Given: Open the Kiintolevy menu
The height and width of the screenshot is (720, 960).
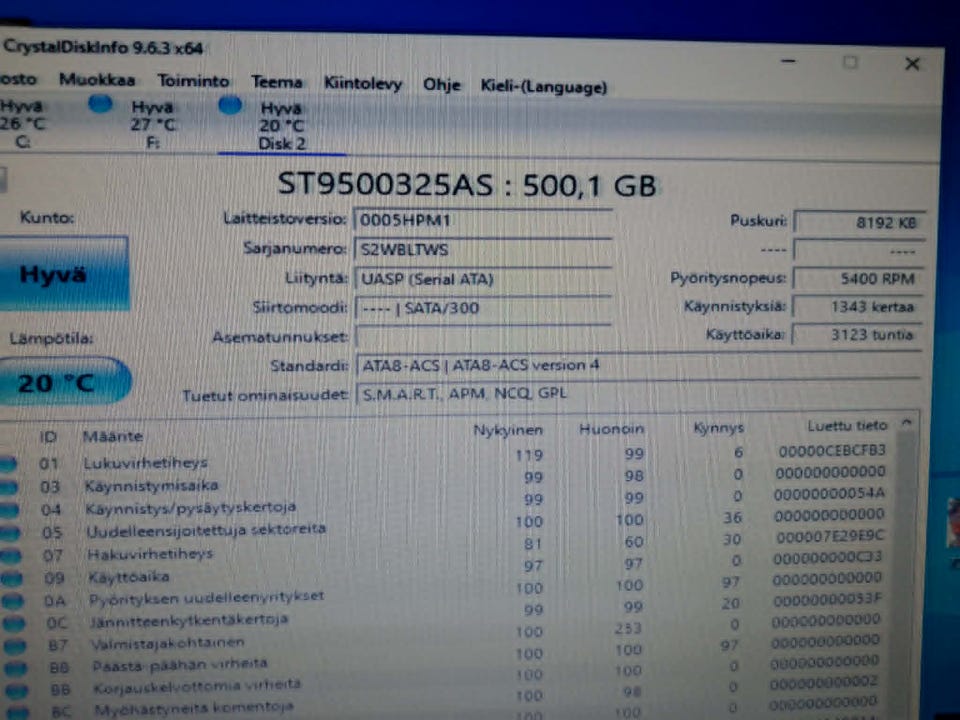Looking at the screenshot, I should [x=363, y=83].
